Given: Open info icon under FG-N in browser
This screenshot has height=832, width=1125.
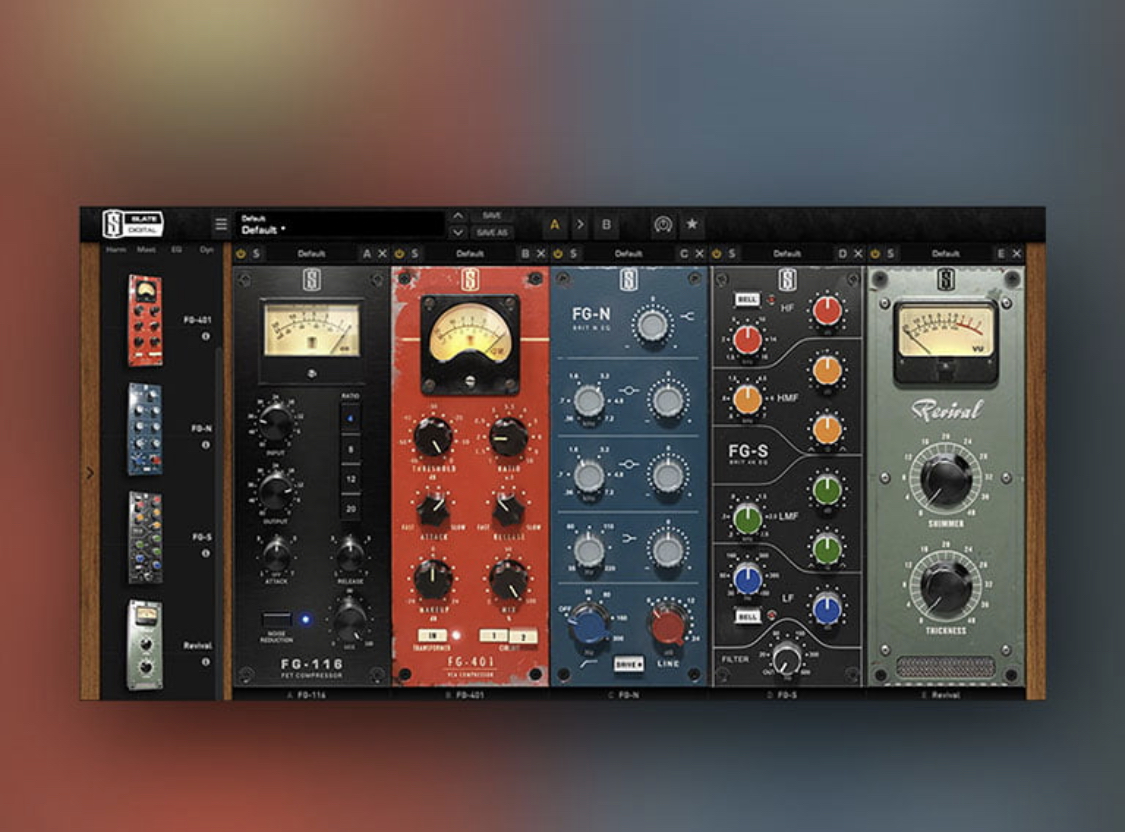Looking at the screenshot, I should tap(206, 445).
